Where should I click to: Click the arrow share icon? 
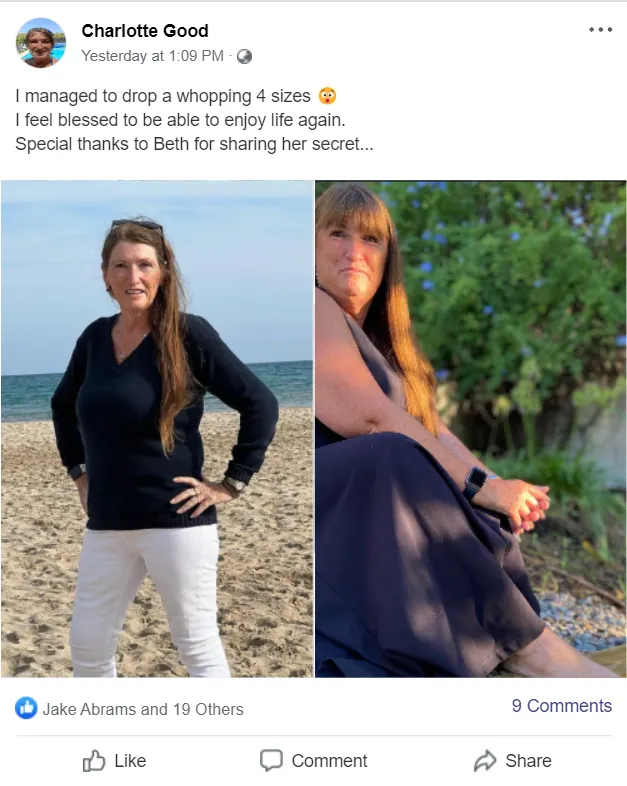click(485, 760)
